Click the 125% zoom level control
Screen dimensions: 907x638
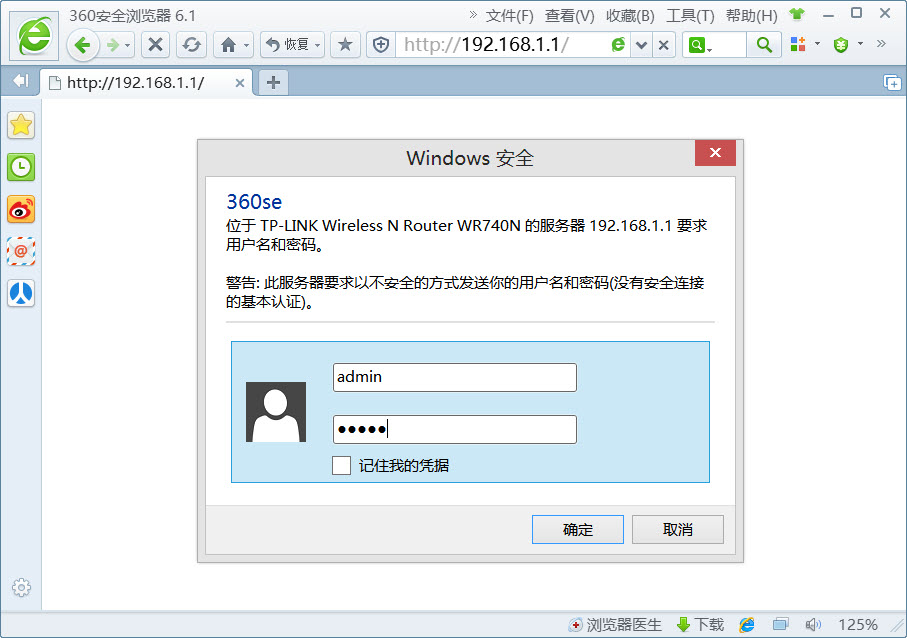point(857,625)
